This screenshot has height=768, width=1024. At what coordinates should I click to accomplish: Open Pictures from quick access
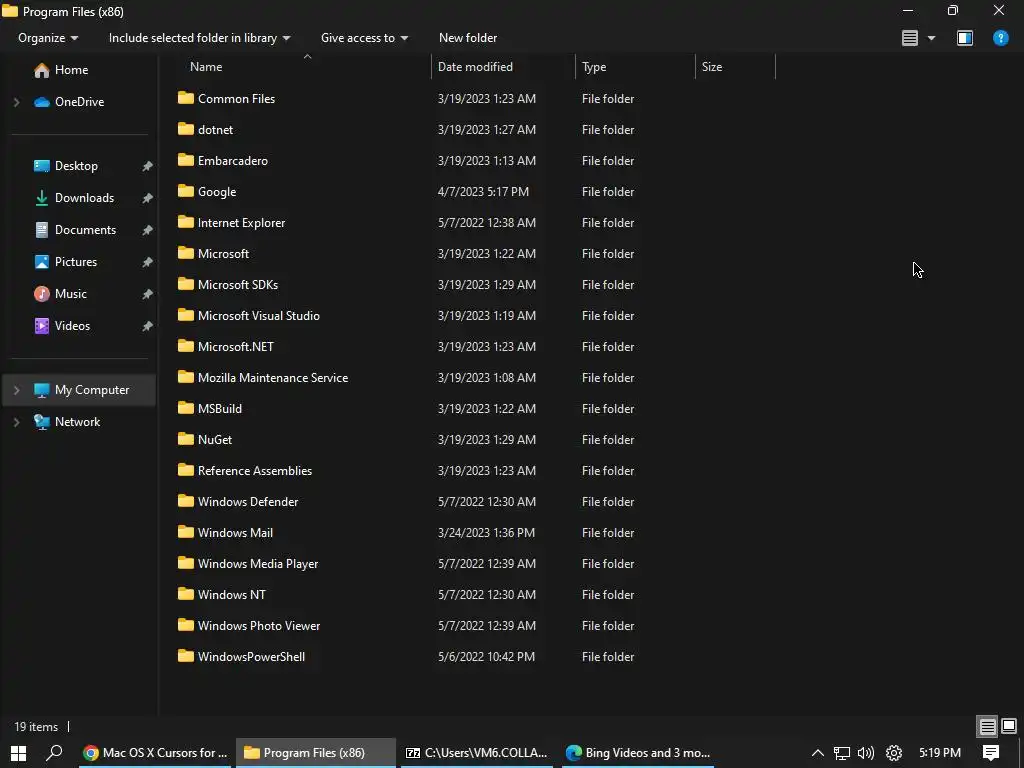(x=76, y=262)
